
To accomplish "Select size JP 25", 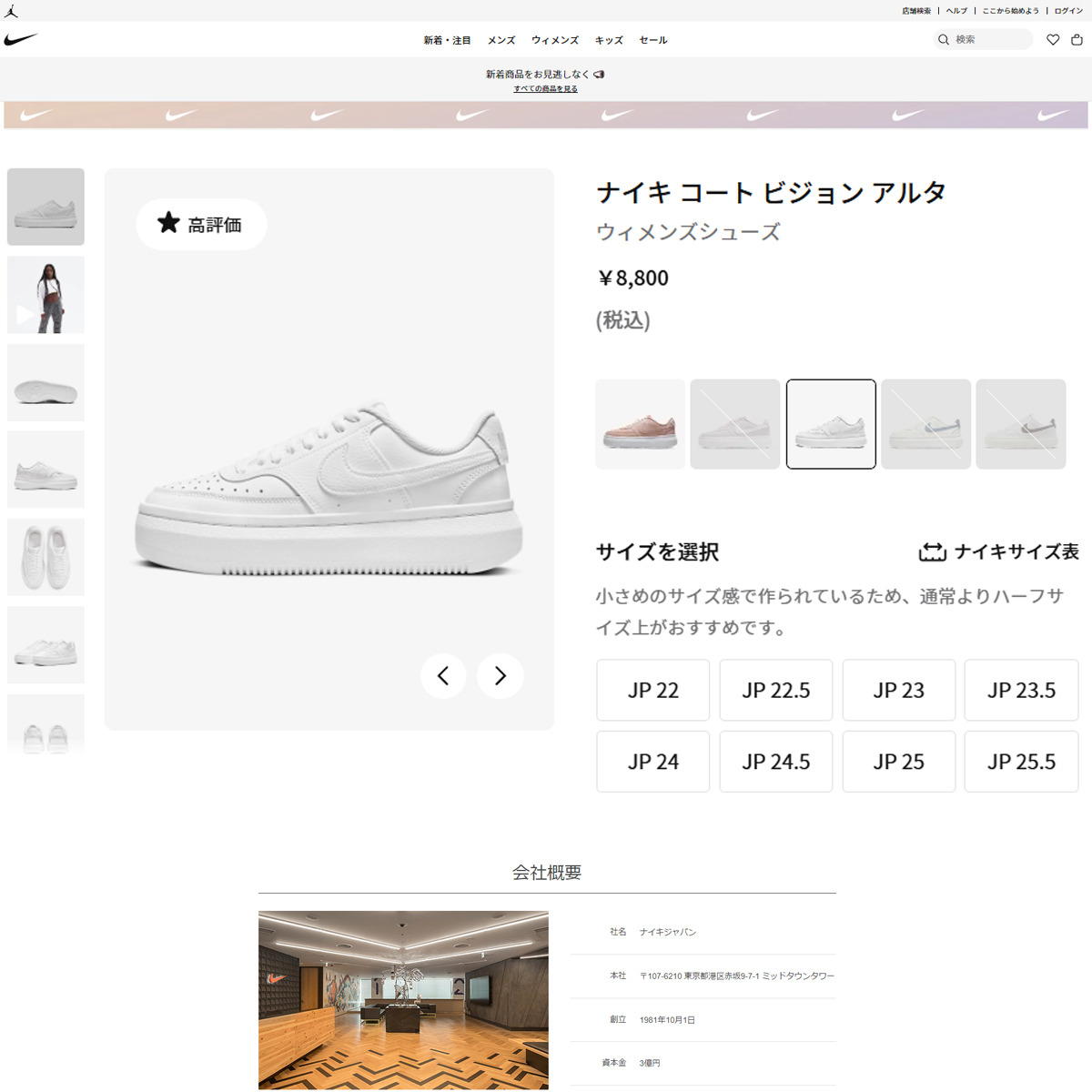I will tap(899, 761).
